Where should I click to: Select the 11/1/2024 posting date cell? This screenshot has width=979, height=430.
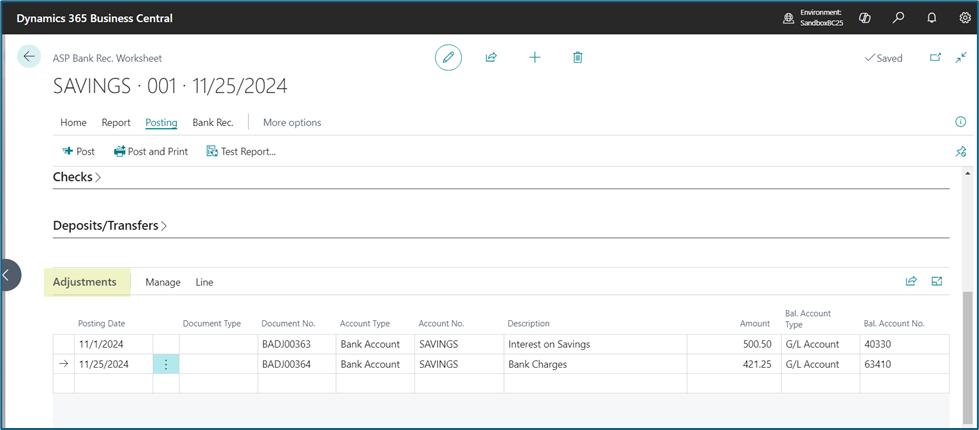(114, 344)
